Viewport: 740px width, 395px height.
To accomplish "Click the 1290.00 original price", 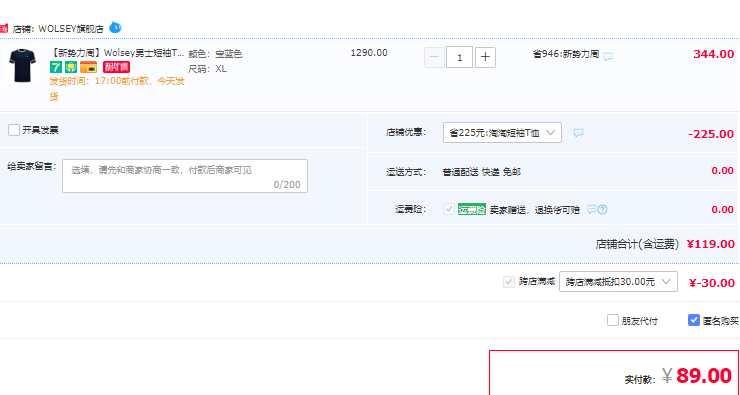I will (x=369, y=53).
